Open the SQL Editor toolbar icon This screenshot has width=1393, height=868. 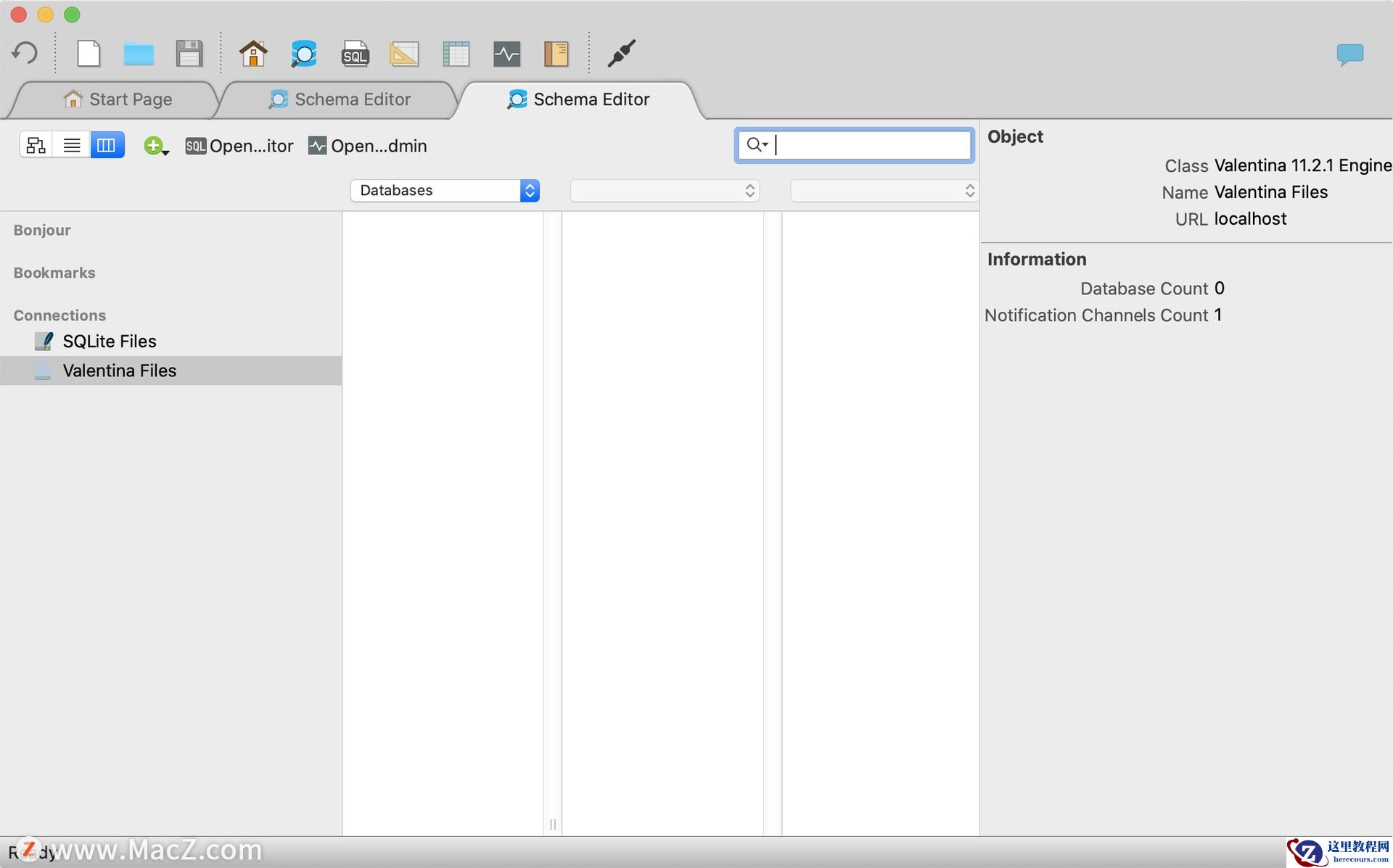click(x=355, y=53)
